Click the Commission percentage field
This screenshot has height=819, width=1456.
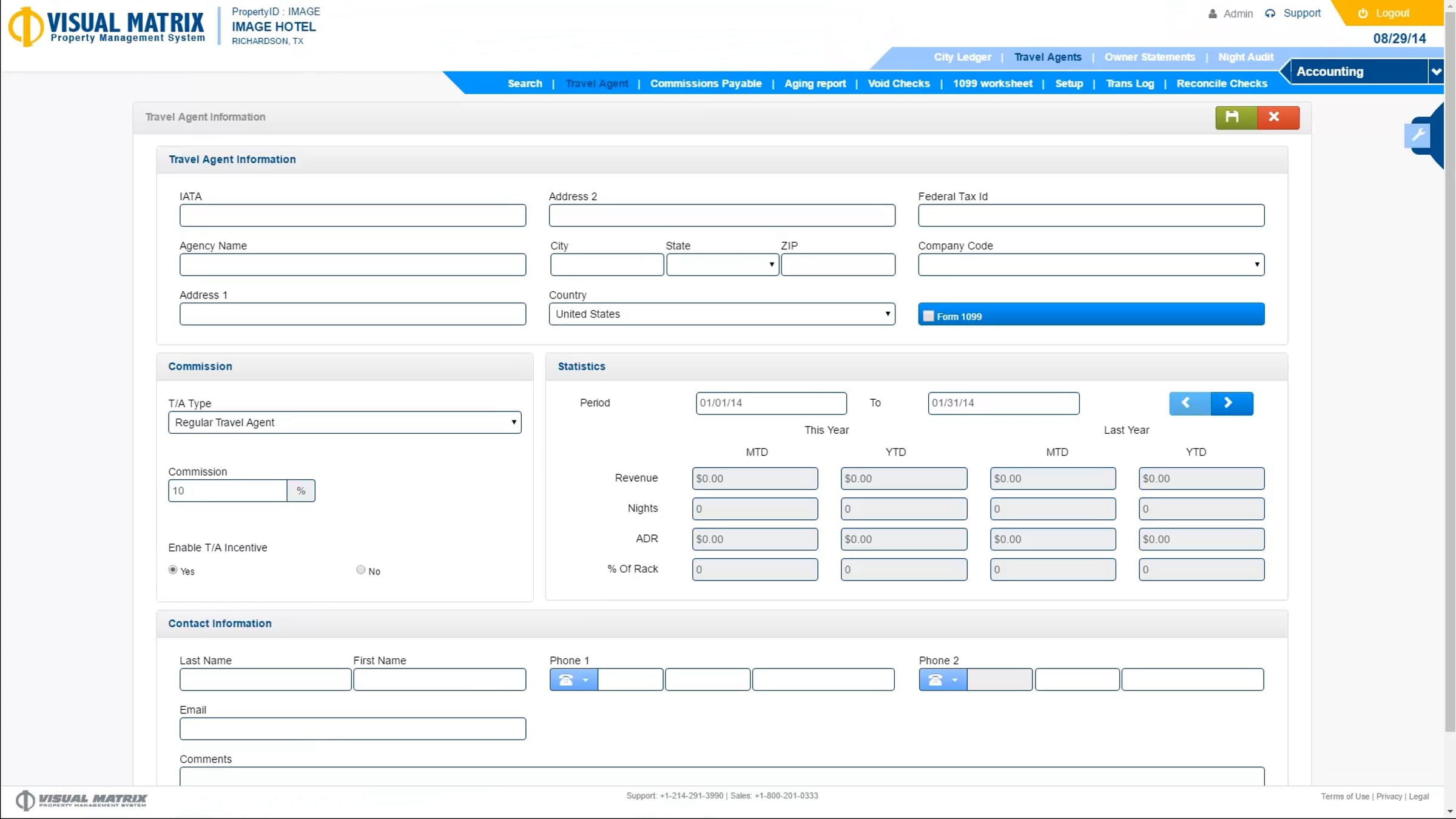pos(227,491)
